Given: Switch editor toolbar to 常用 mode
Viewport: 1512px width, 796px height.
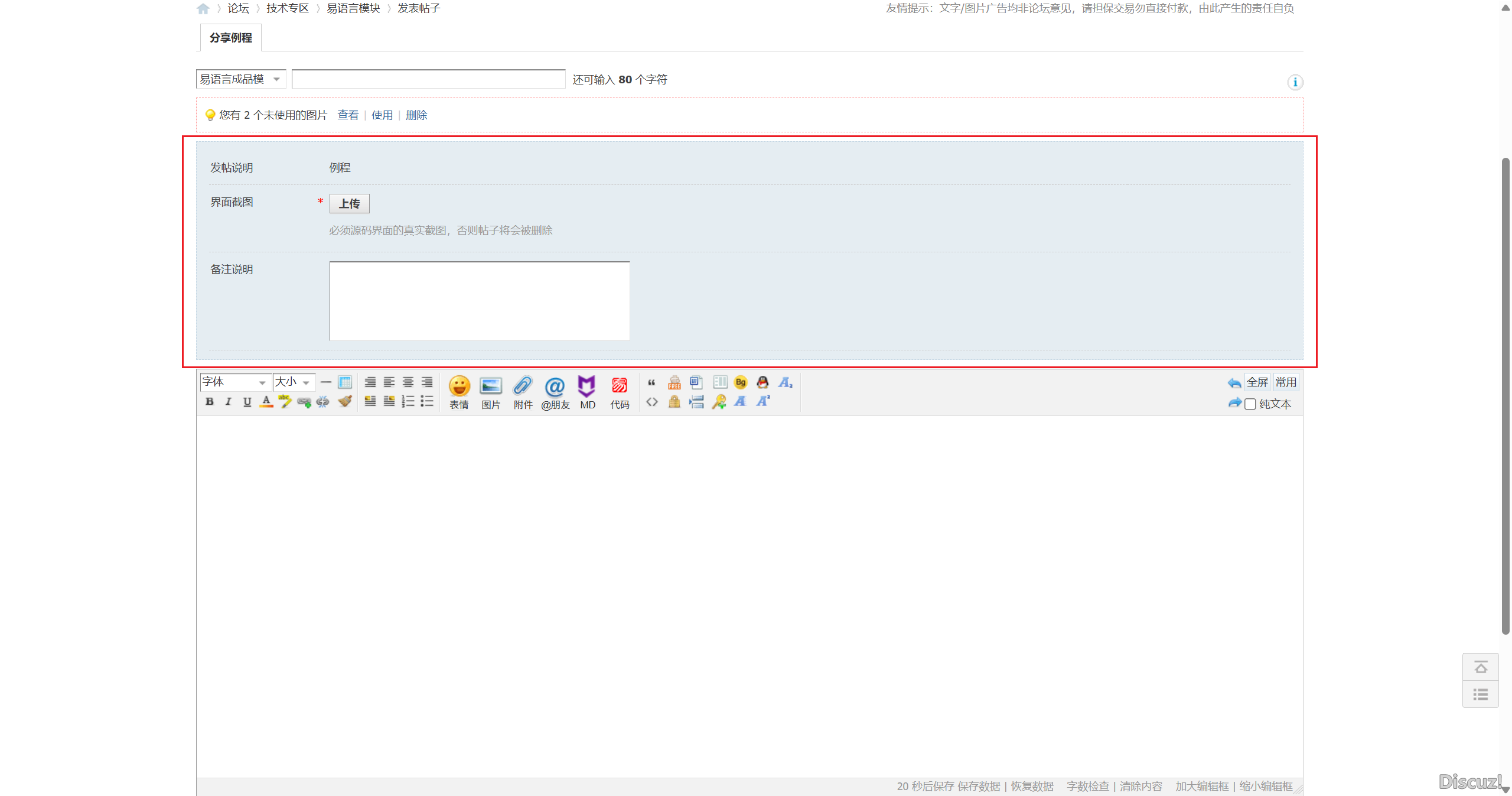Looking at the screenshot, I should [x=1286, y=382].
